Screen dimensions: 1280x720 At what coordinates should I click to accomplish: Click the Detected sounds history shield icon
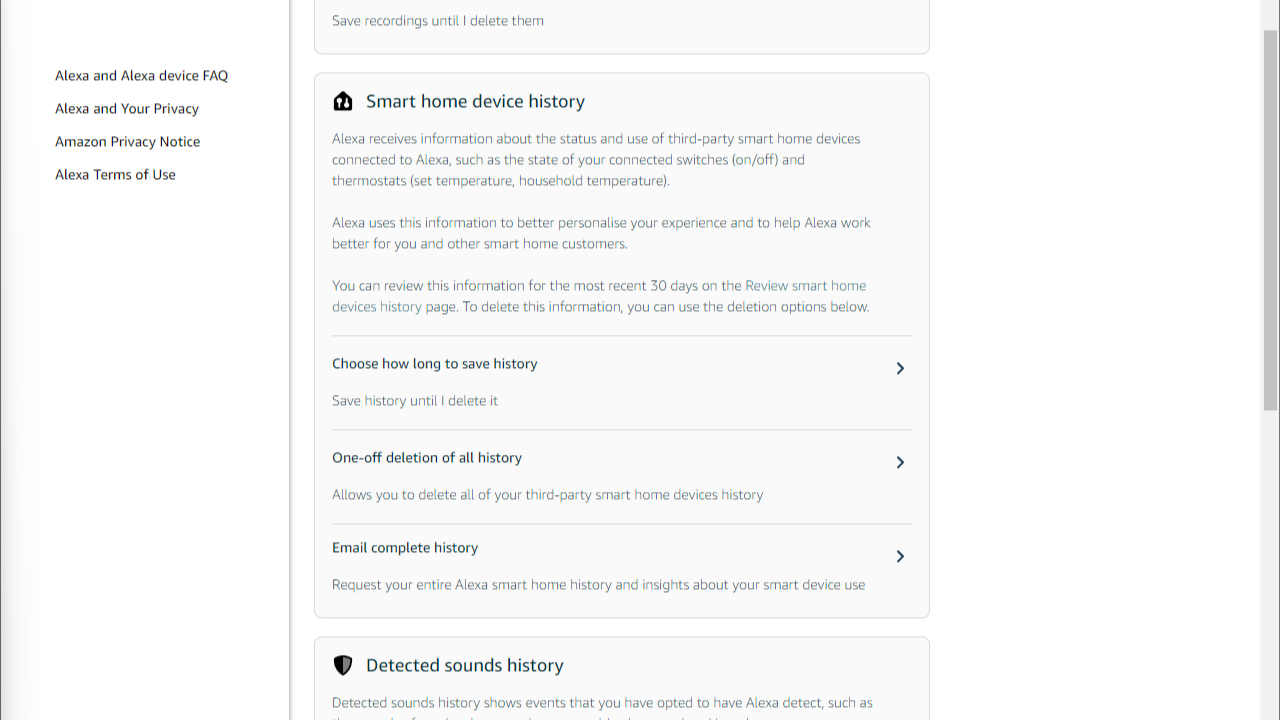343,665
